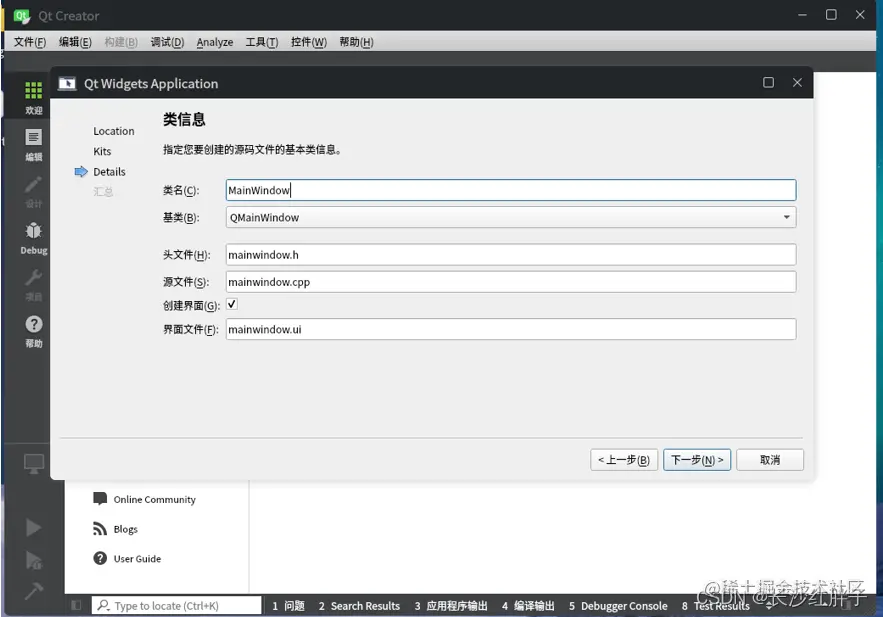Image resolution: width=883 pixels, height=617 pixels.
Task: Open the Help menu (帮助)
Action: 356,42
